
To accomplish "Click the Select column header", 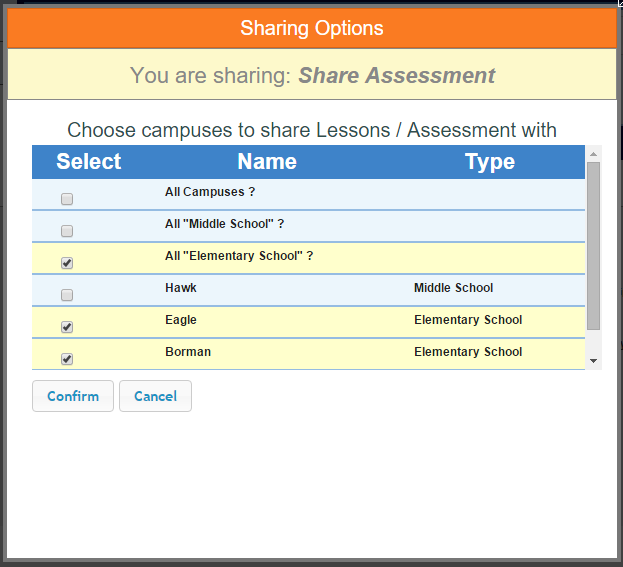I will tap(88, 162).
